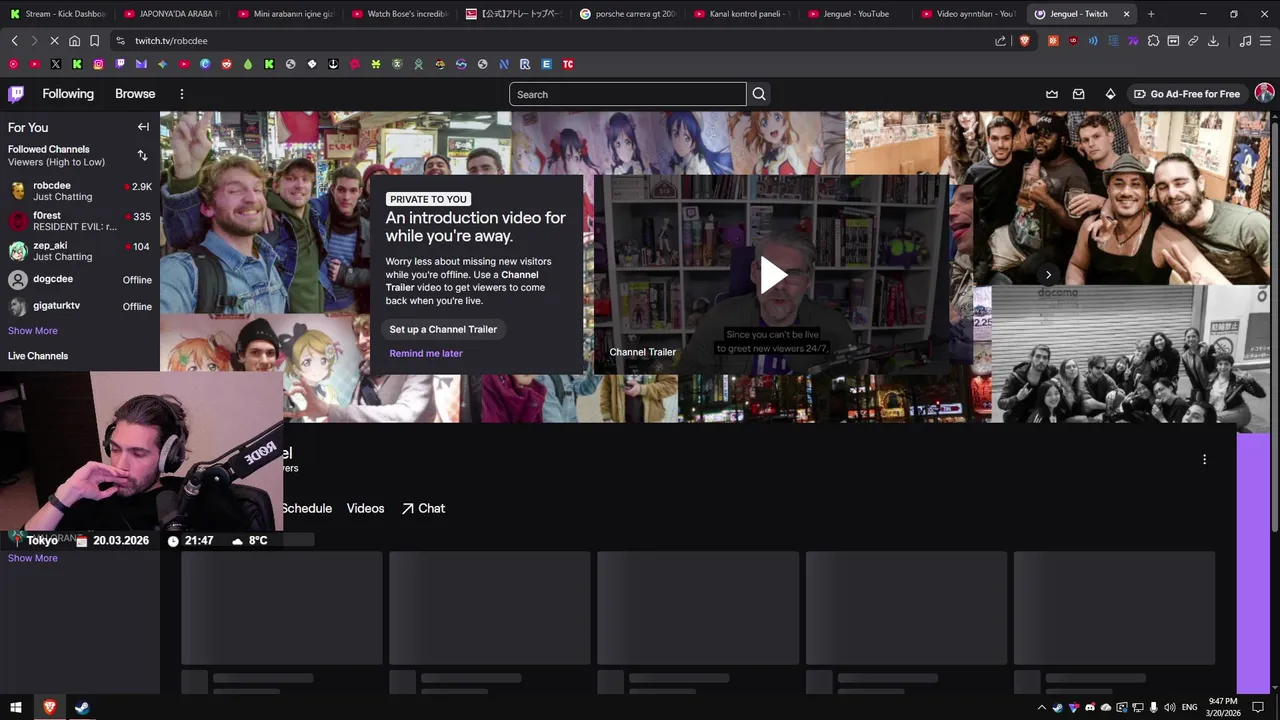Open the user avatar menu
This screenshot has width=1280, height=720.
[1265, 93]
